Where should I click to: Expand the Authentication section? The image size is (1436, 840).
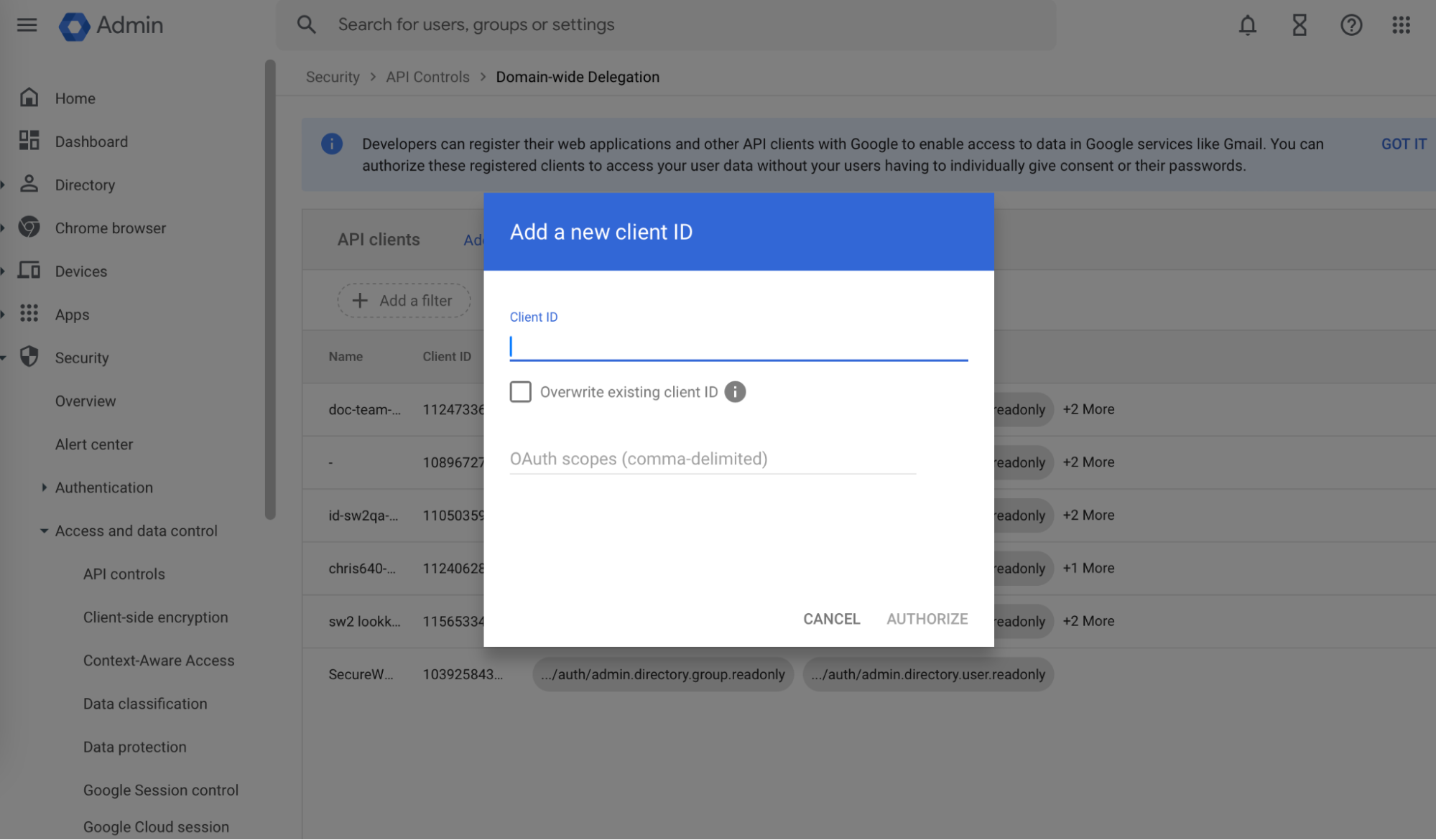[x=44, y=487]
